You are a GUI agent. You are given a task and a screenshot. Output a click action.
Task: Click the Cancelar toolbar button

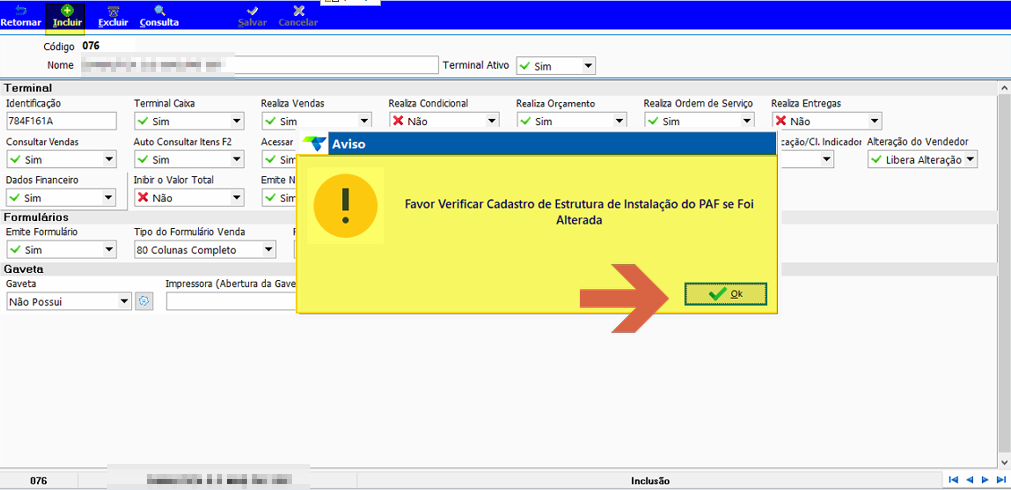tap(298, 17)
